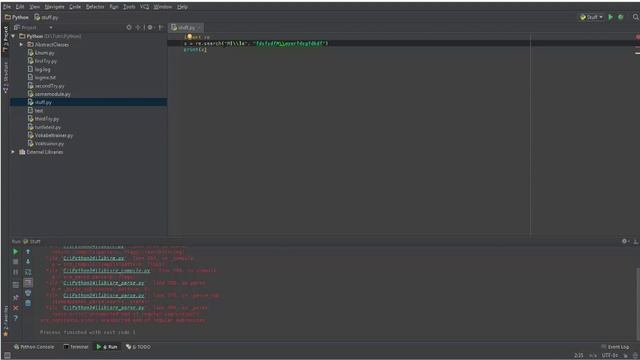The height and width of the screenshot is (360, 640).
Task: Clear console with the trash icon
Action: point(28,303)
